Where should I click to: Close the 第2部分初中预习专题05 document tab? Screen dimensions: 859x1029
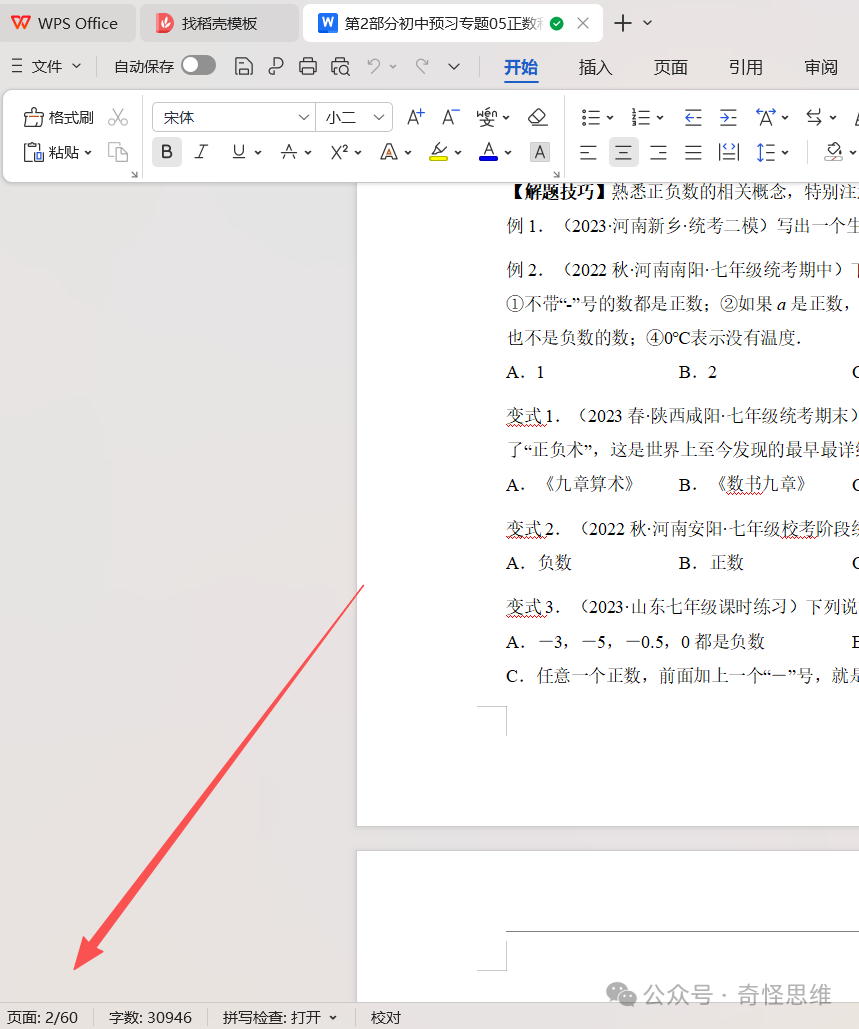(x=583, y=24)
